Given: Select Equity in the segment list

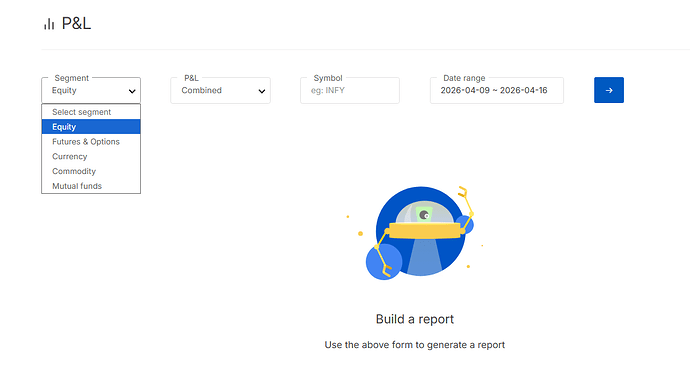Looking at the screenshot, I should [x=91, y=127].
